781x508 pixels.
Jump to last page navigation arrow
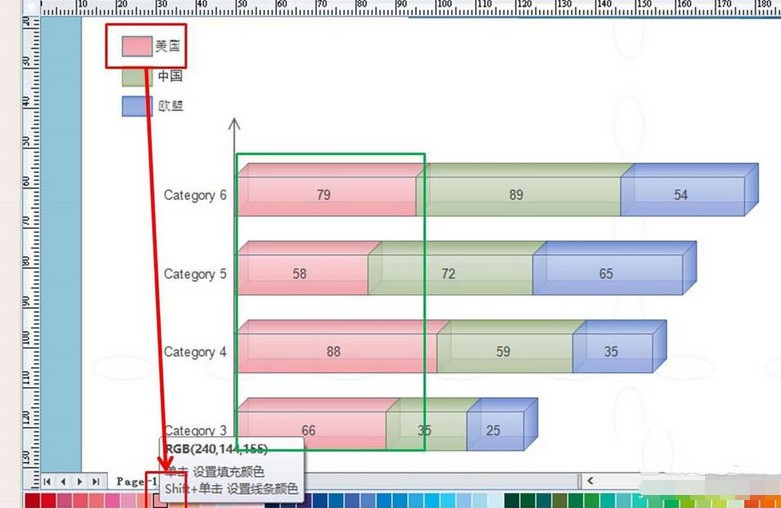pos(96,481)
